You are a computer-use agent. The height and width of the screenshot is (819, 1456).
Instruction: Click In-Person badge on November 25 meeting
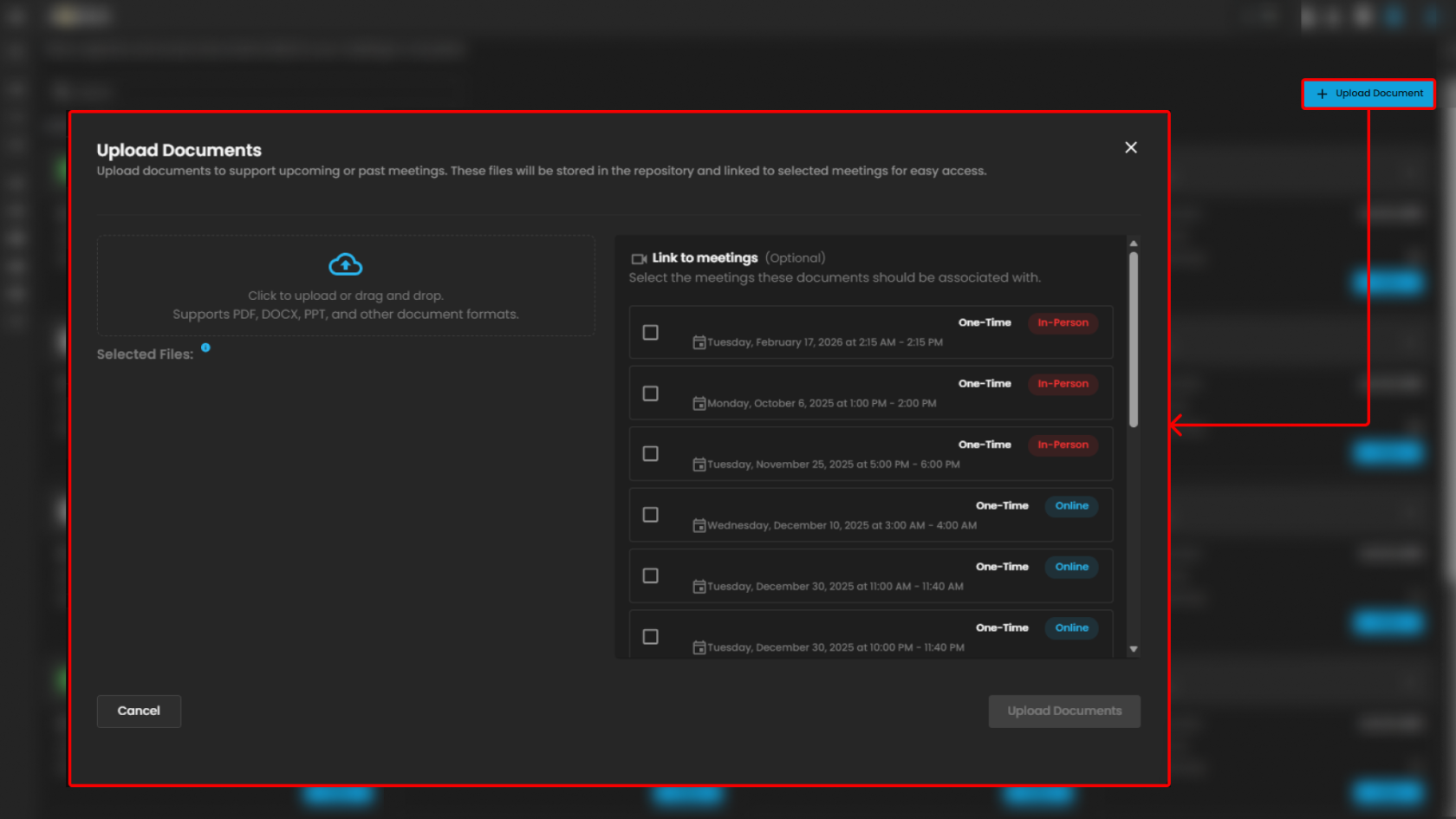click(1063, 445)
